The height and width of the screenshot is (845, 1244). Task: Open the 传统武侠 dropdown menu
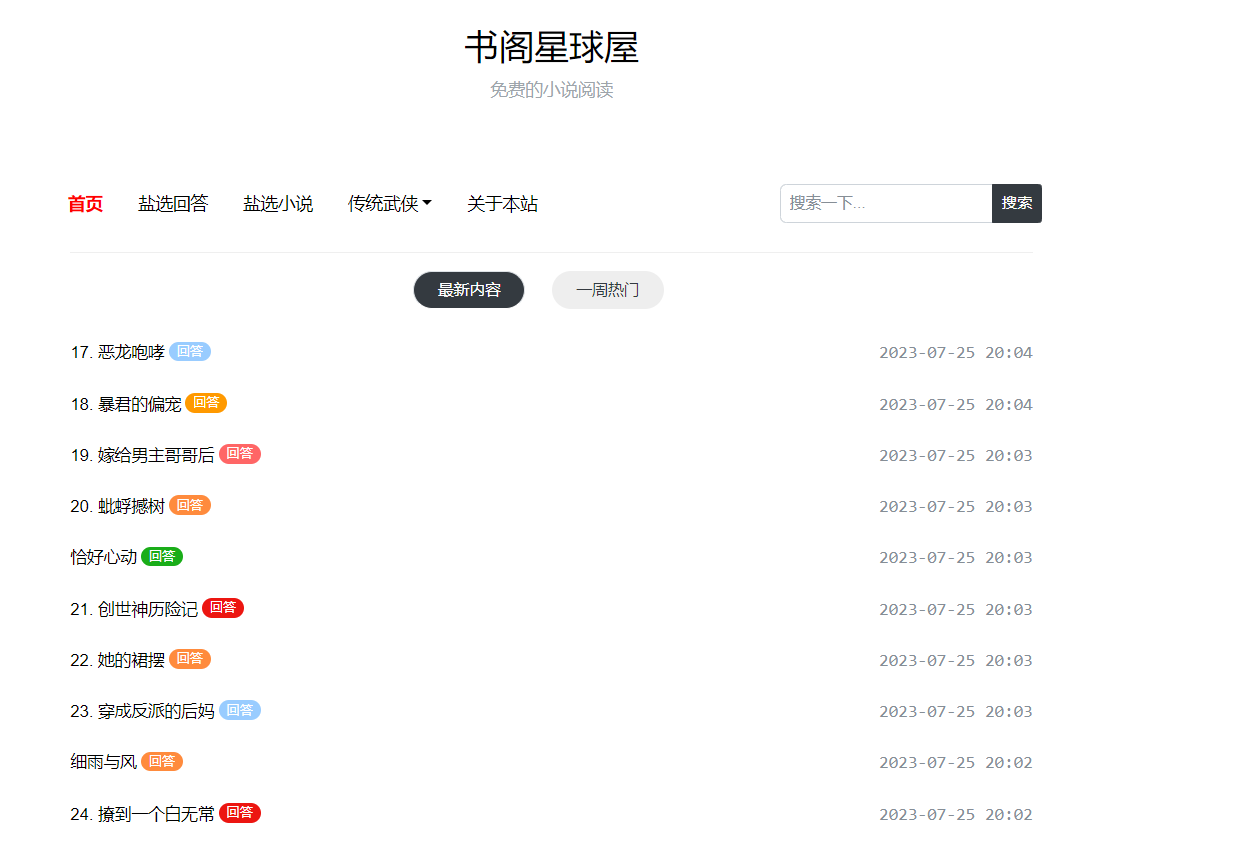point(389,204)
